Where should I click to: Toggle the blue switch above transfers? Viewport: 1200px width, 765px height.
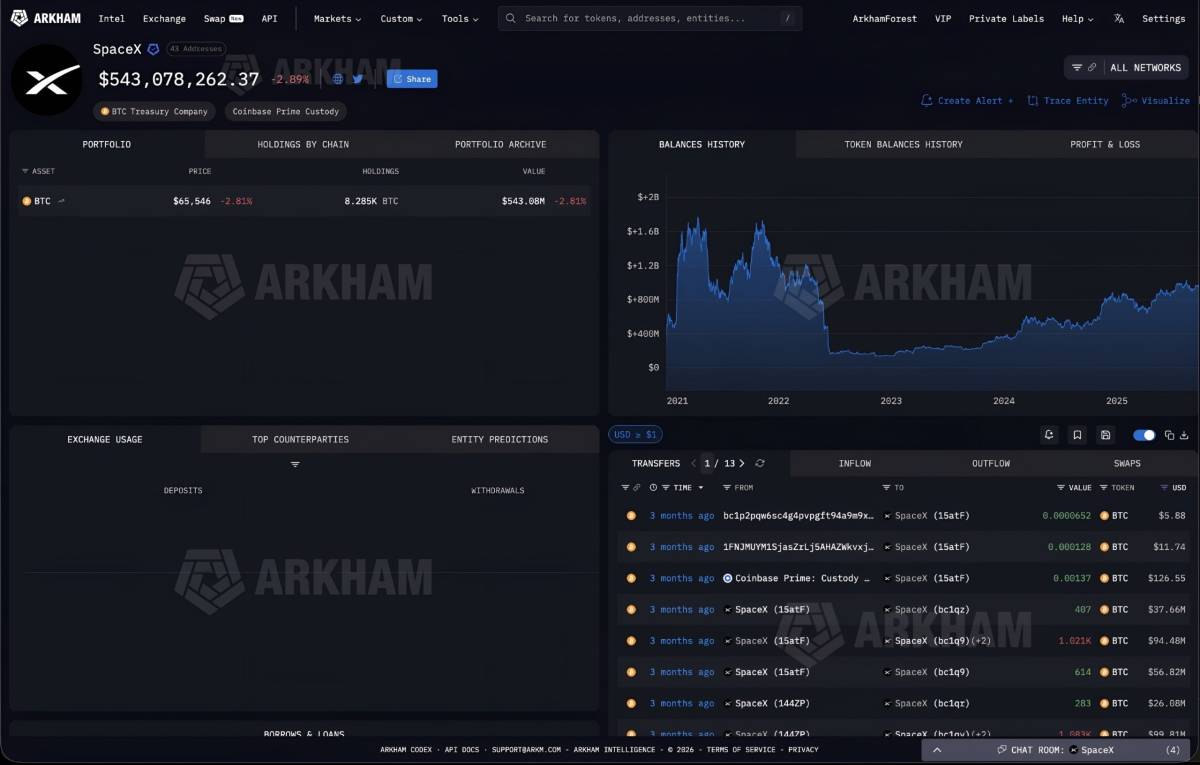point(1144,435)
